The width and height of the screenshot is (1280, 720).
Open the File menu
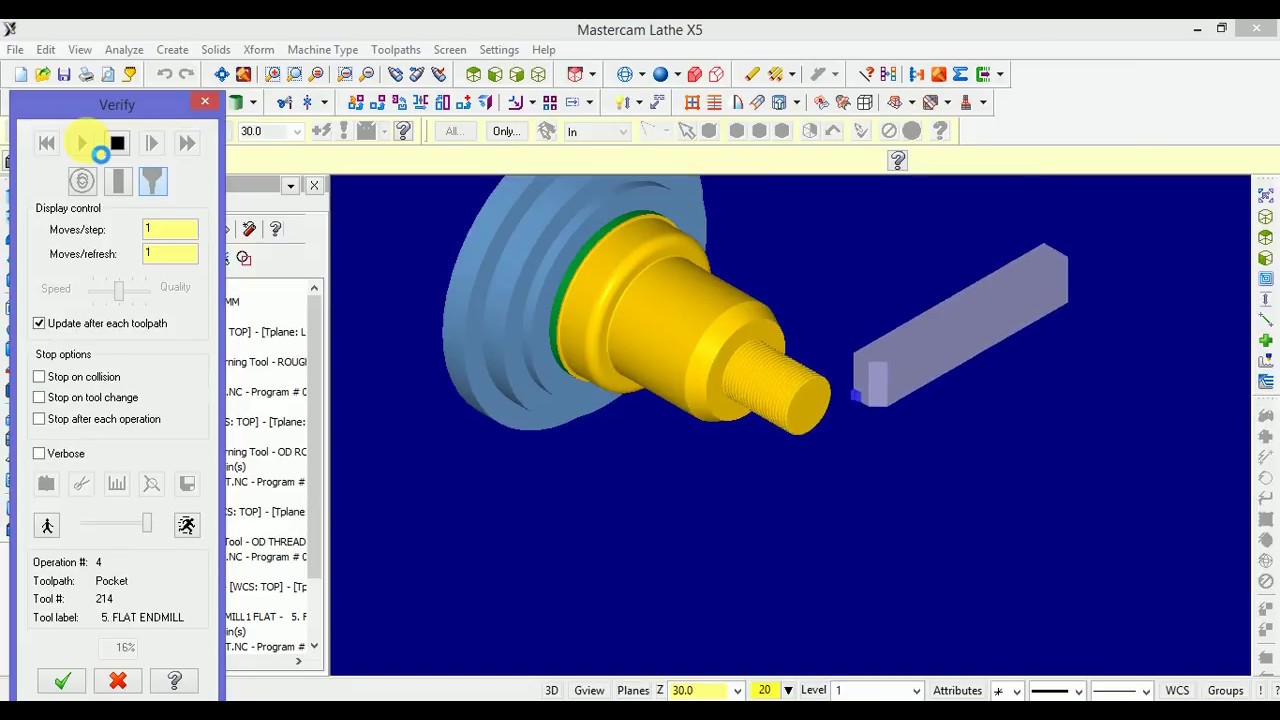(x=15, y=50)
